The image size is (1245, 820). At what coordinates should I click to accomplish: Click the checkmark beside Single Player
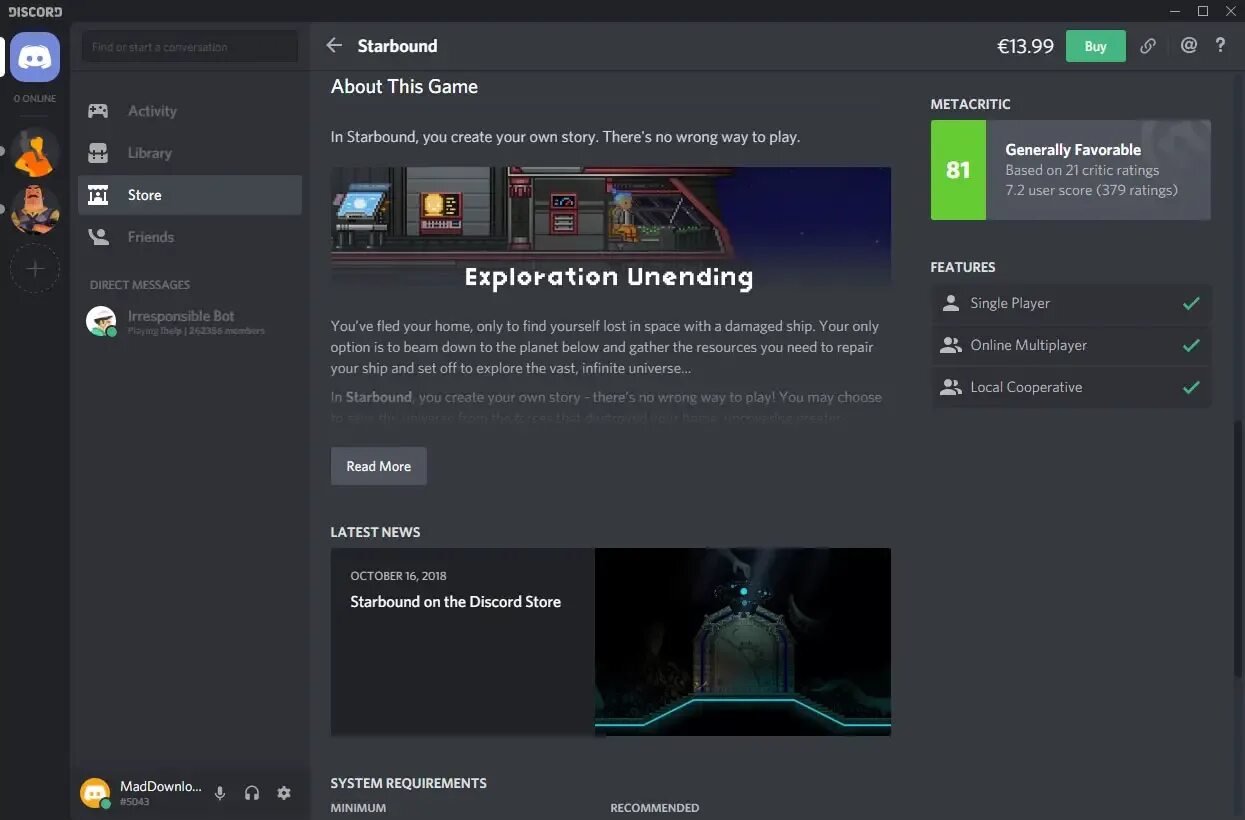pyautogui.click(x=1191, y=303)
